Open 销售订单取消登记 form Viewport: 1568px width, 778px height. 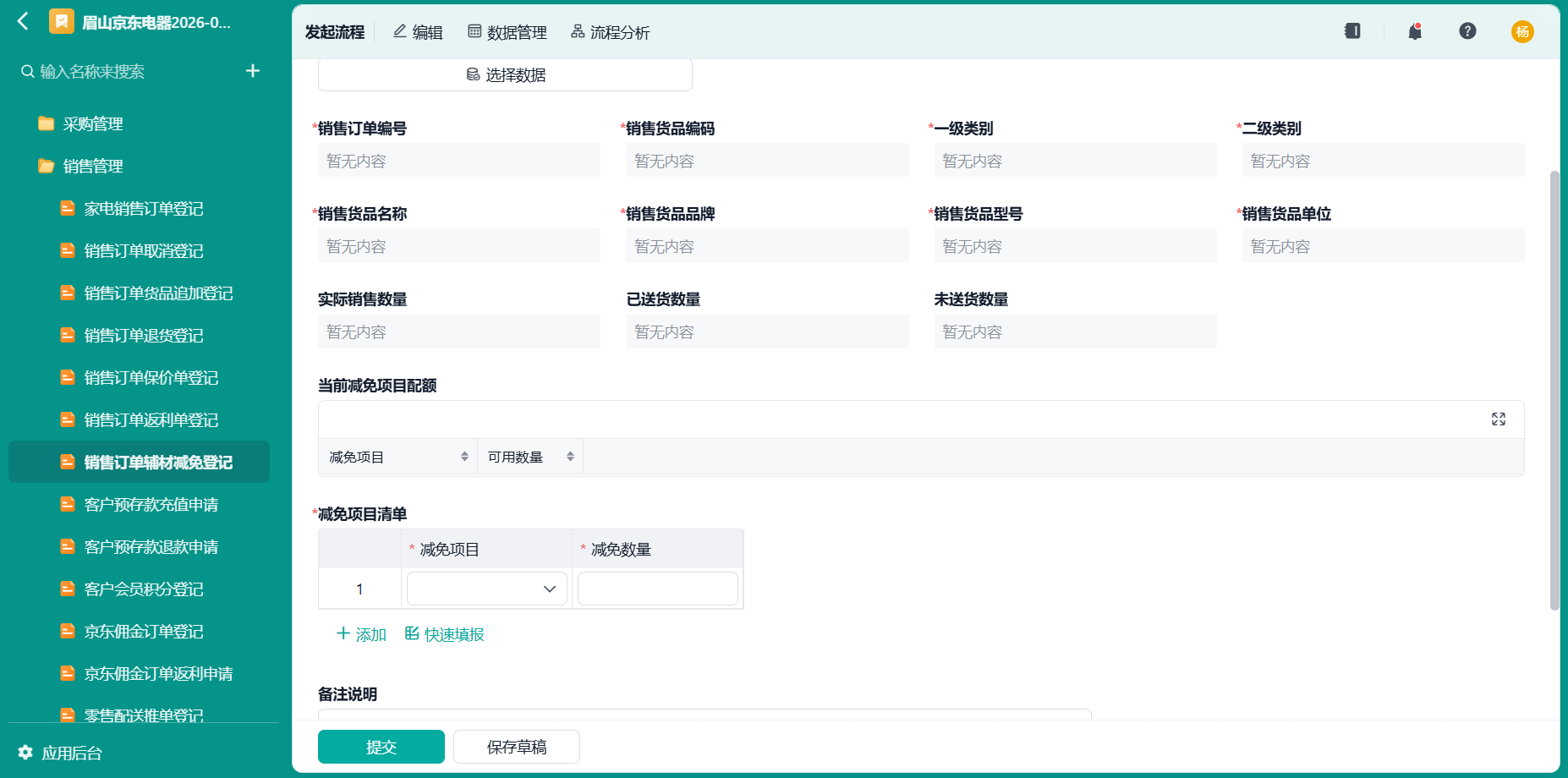144,251
